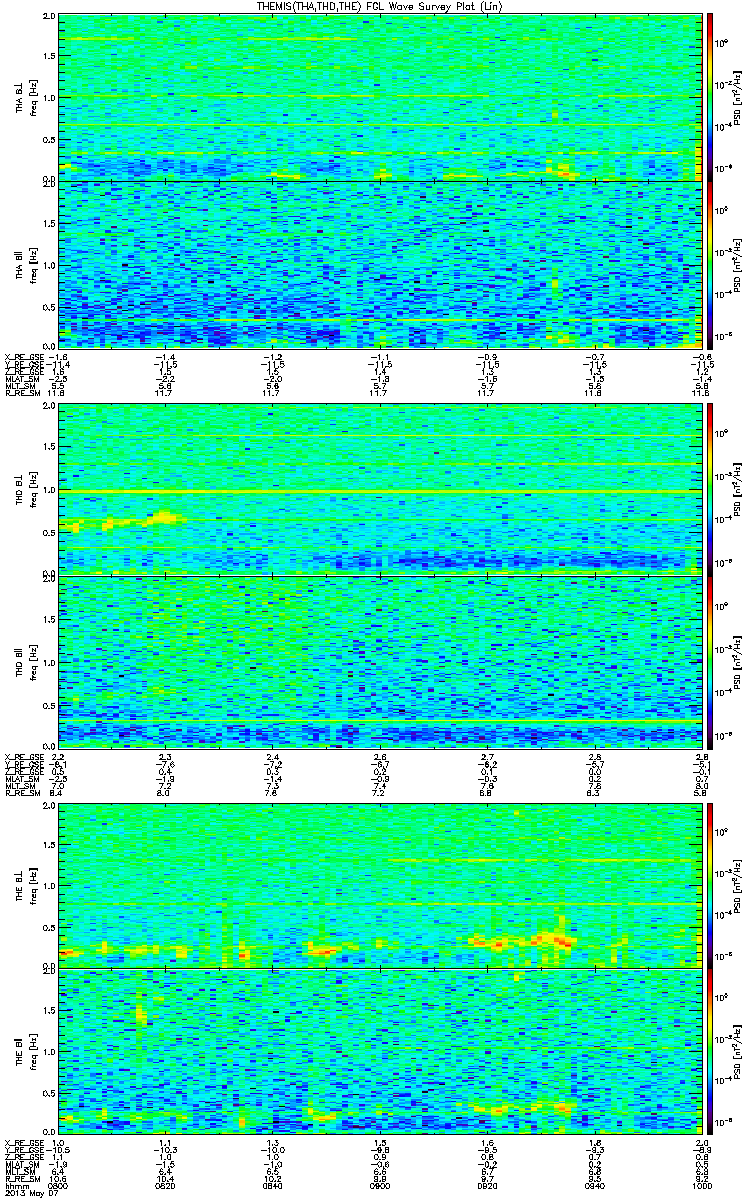Click the THD B-perp y-axis label
The image size is (750, 1200).
pos(19,490)
